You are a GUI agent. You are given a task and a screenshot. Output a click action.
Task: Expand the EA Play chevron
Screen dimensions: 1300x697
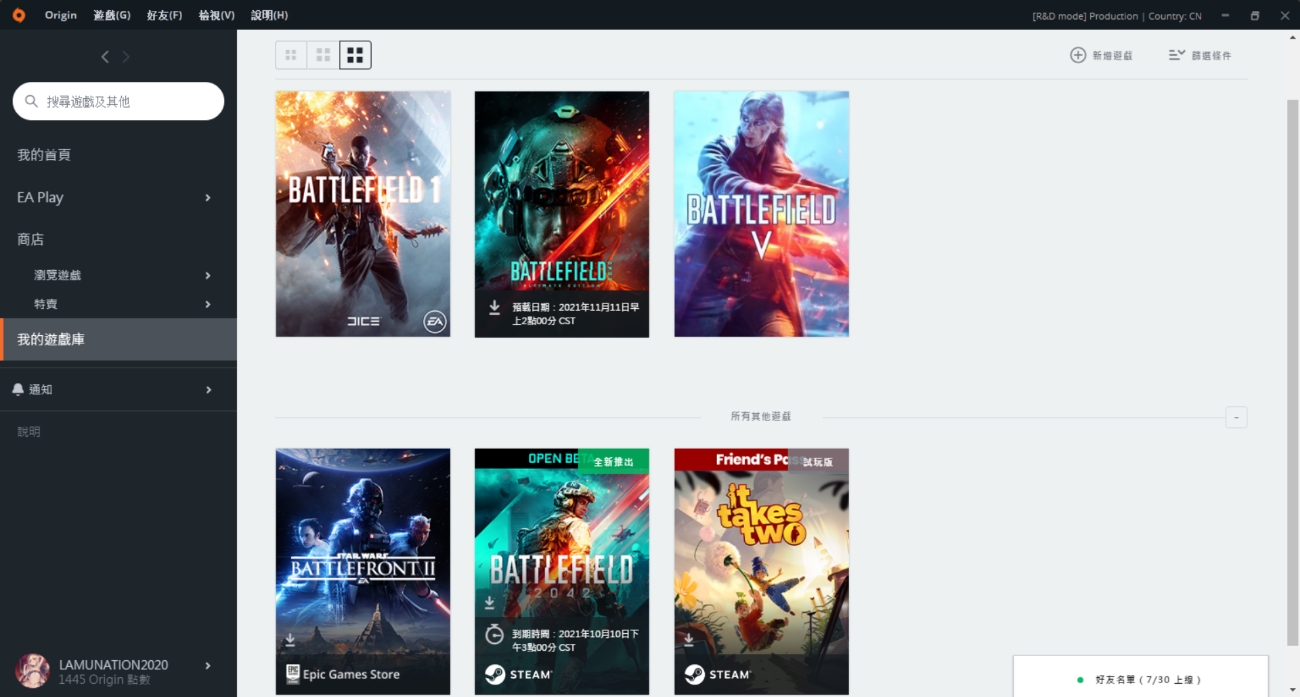(x=208, y=197)
